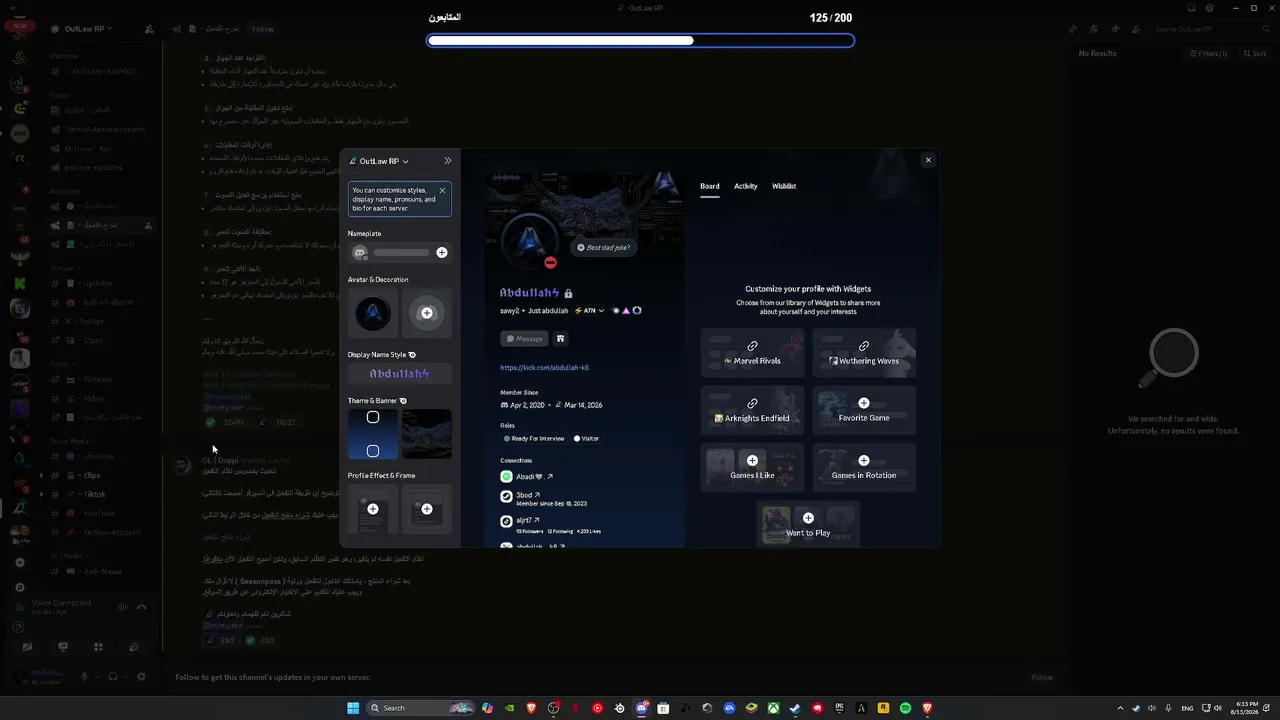Add a profile effect

373,509
